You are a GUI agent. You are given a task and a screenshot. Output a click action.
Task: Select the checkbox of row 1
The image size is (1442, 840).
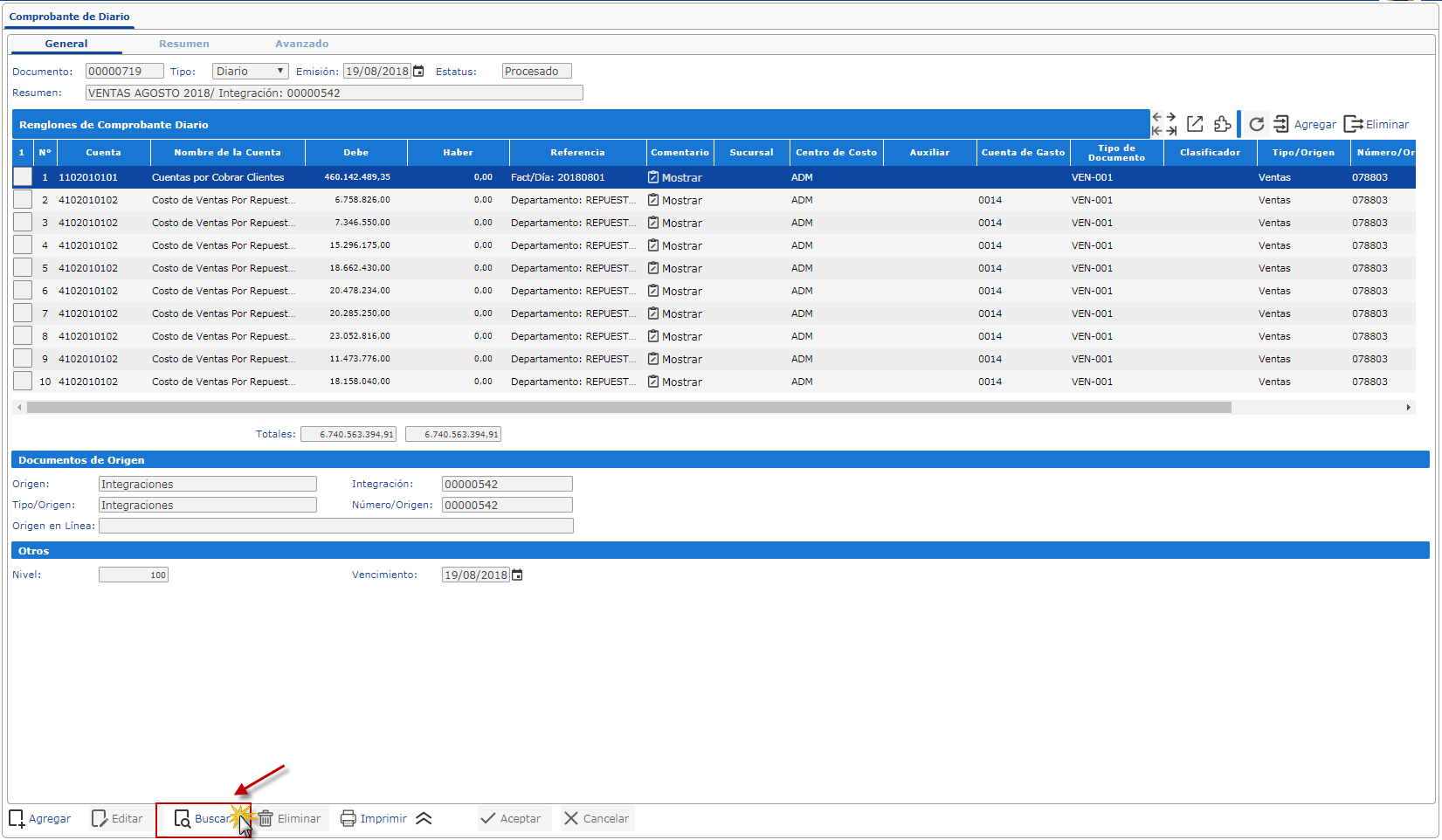23,176
